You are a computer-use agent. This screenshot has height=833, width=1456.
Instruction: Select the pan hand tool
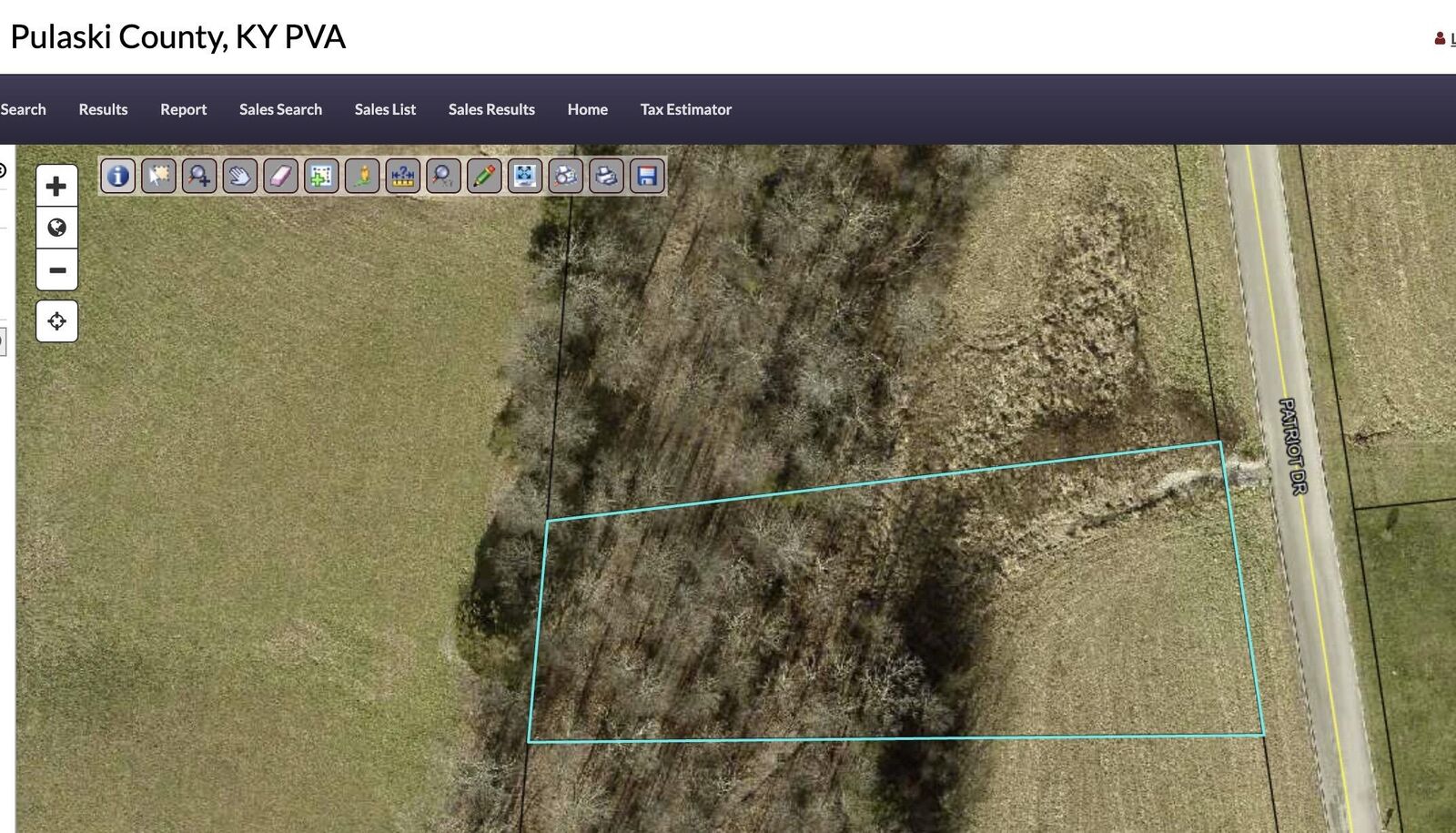point(240,176)
